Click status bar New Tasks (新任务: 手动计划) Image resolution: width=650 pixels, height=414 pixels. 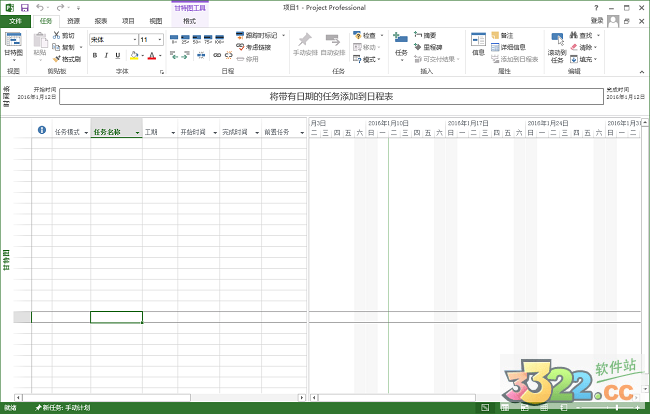pyautogui.click(x=63, y=408)
